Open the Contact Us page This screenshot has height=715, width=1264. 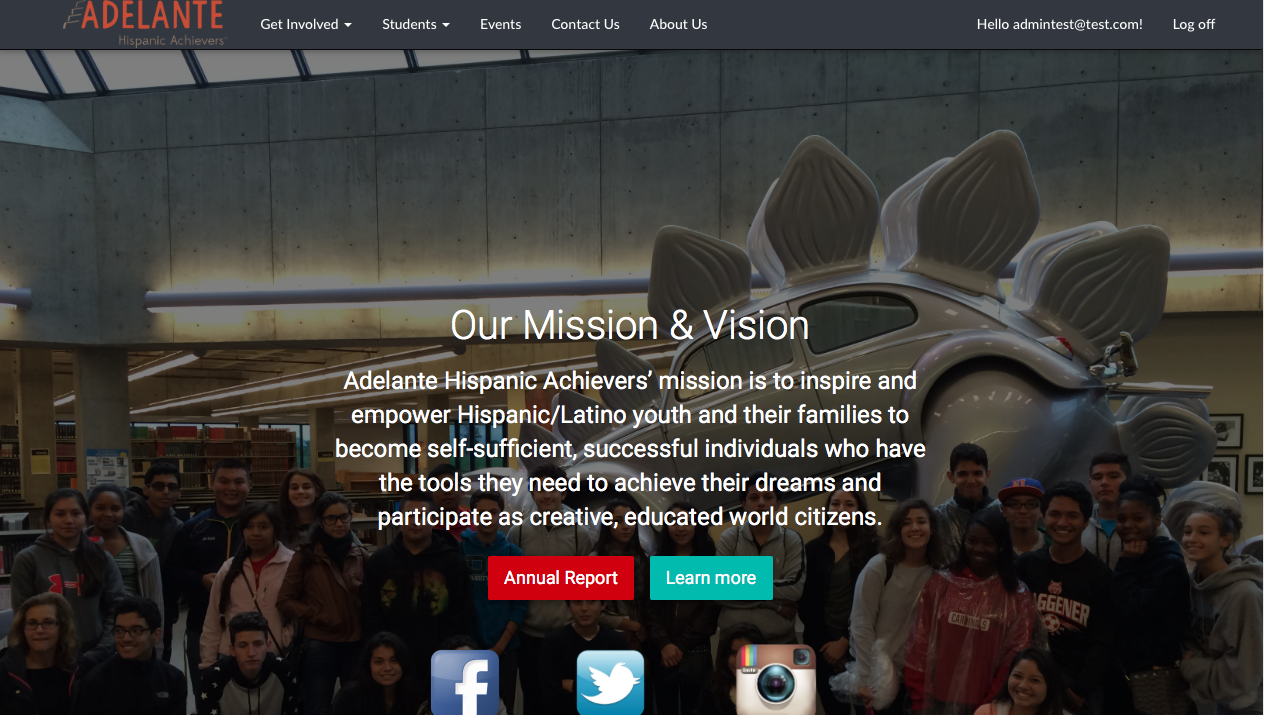coord(585,24)
